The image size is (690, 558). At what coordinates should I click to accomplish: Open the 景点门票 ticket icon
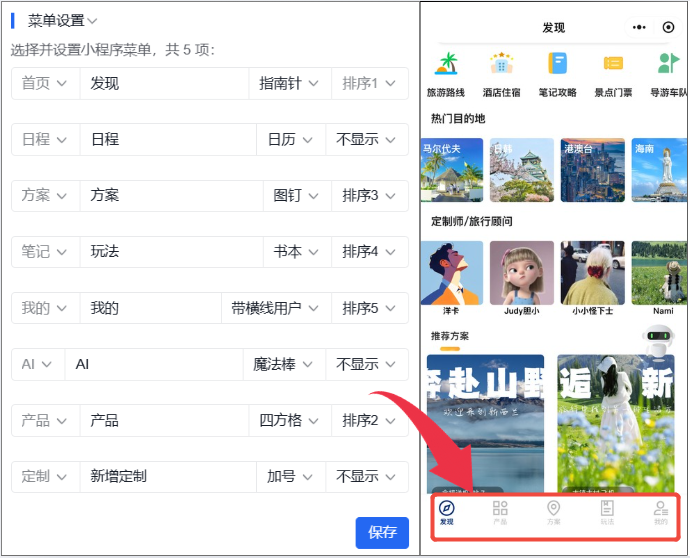point(613,64)
